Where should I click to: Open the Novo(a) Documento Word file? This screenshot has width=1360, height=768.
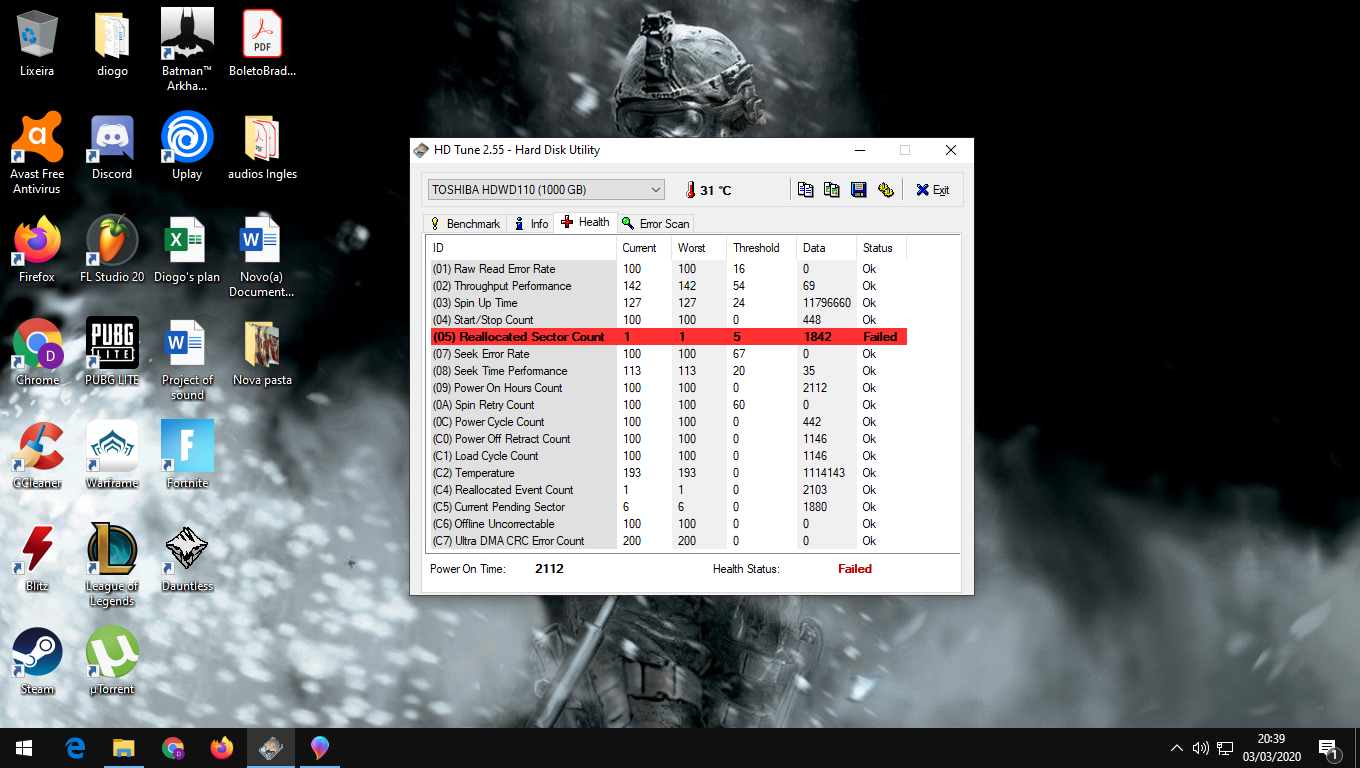(262, 257)
